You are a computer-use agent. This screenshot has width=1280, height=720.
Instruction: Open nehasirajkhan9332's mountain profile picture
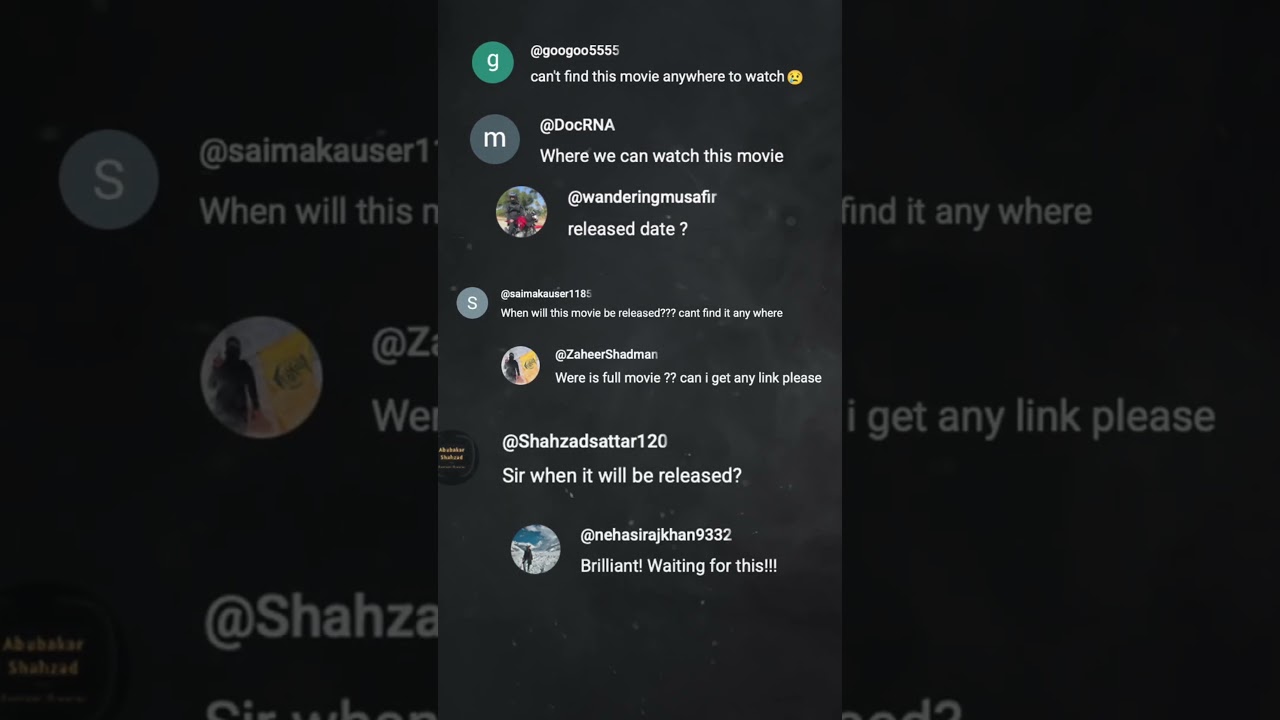click(536, 549)
